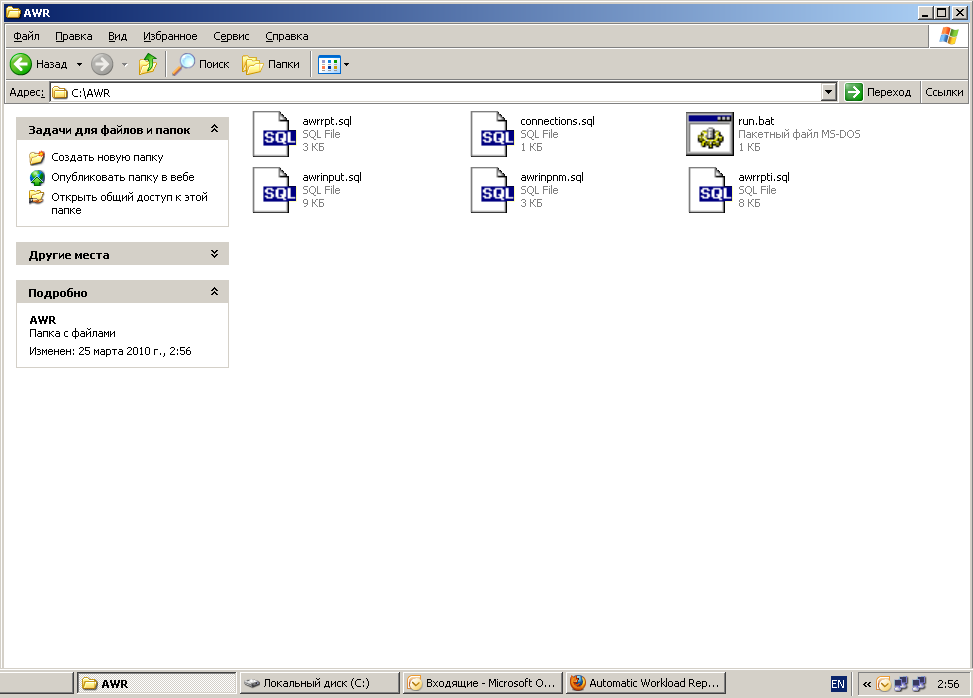Open the Сервис menu
Viewport: 973px width, 698px height.
click(231, 36)
